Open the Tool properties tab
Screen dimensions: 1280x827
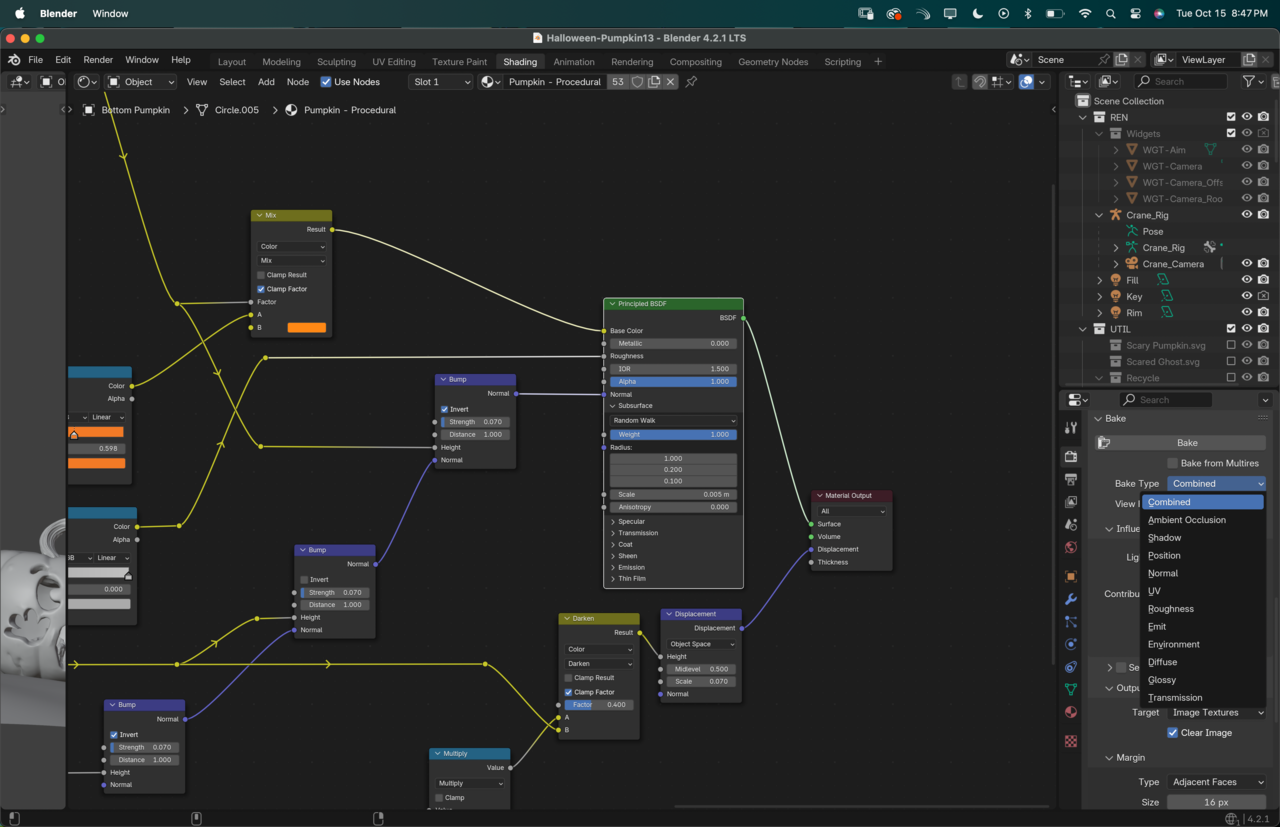tap(1071, 428)
